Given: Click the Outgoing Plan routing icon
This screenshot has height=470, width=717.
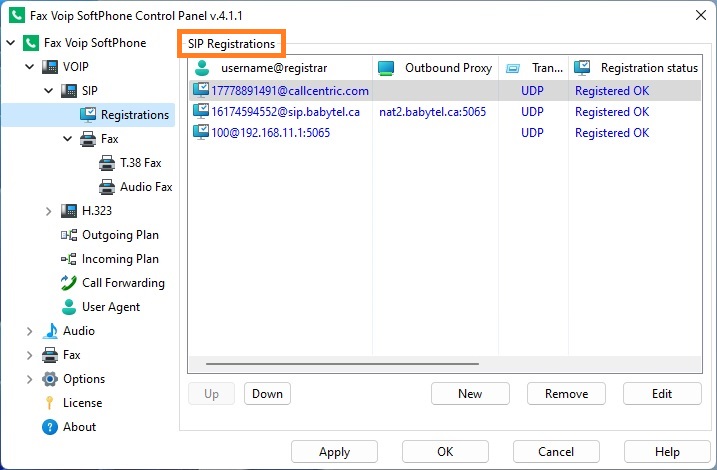Looking at the screenshot, I should (69, 235).
